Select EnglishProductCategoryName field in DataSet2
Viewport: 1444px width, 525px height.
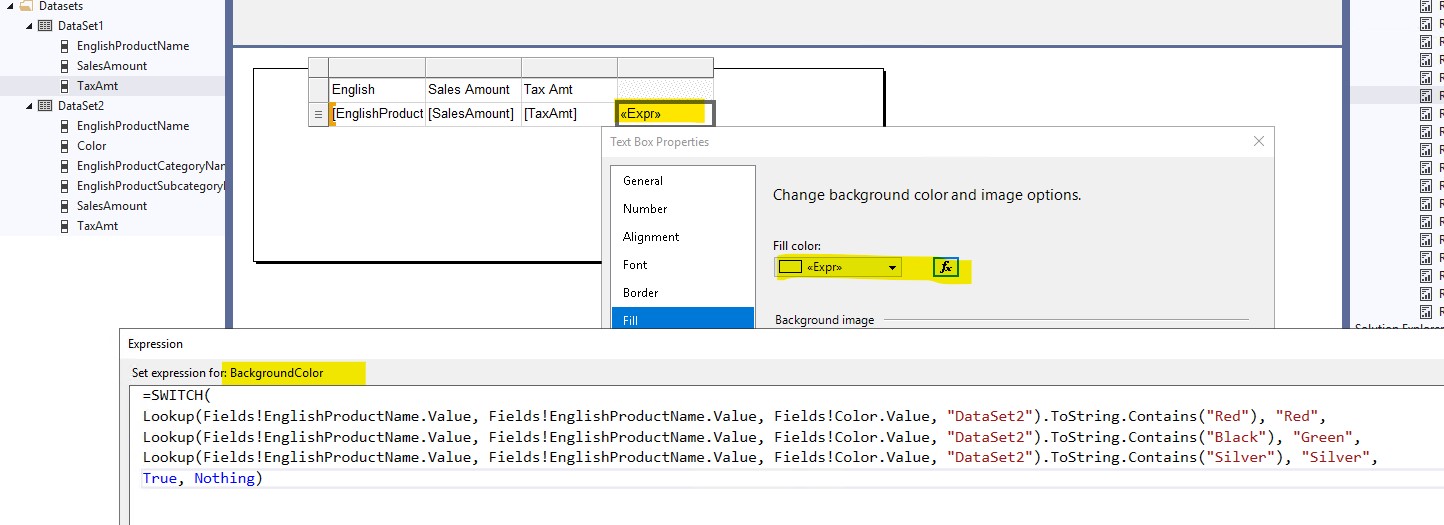click(x=151, y=166)
